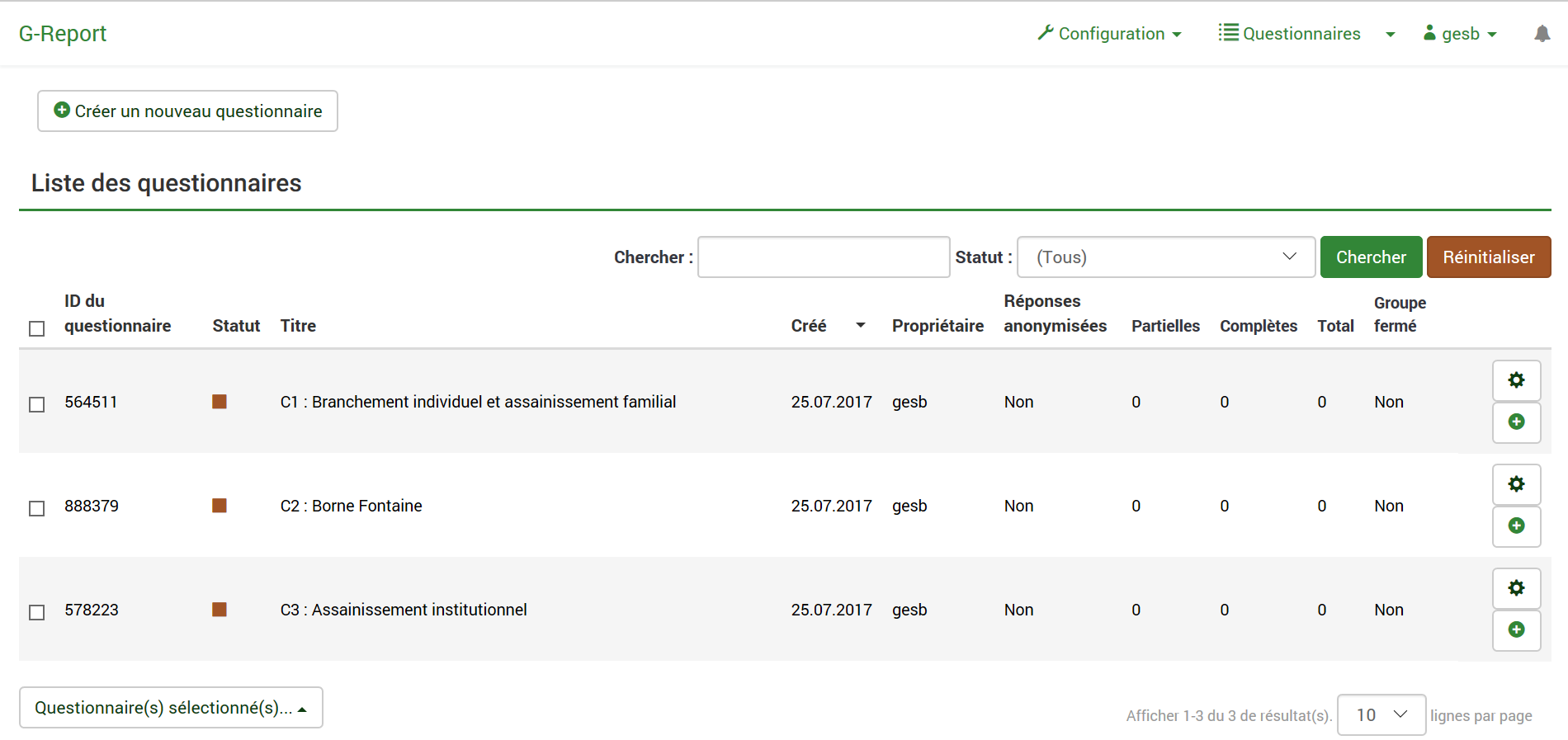
Task: Click green plus icon for questionnaire 564511
Action: click(1516, 422)
